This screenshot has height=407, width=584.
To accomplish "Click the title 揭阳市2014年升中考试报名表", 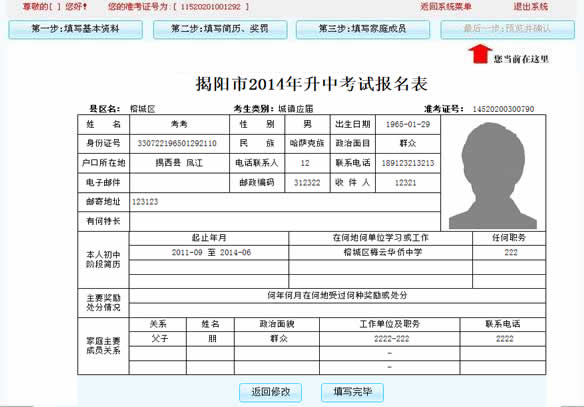I will point(311,84).
